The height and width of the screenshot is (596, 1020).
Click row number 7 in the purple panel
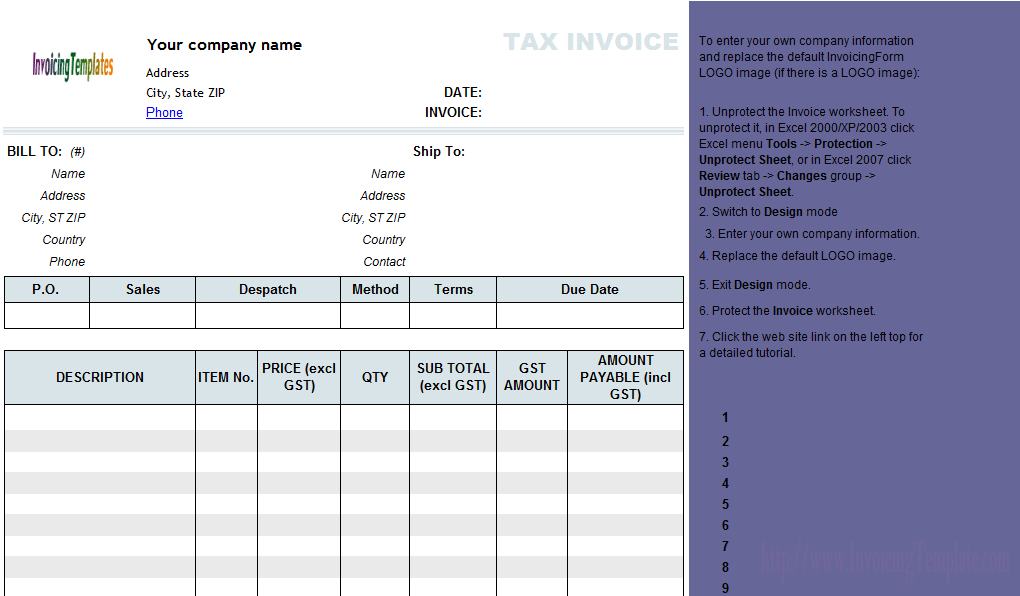725,547
